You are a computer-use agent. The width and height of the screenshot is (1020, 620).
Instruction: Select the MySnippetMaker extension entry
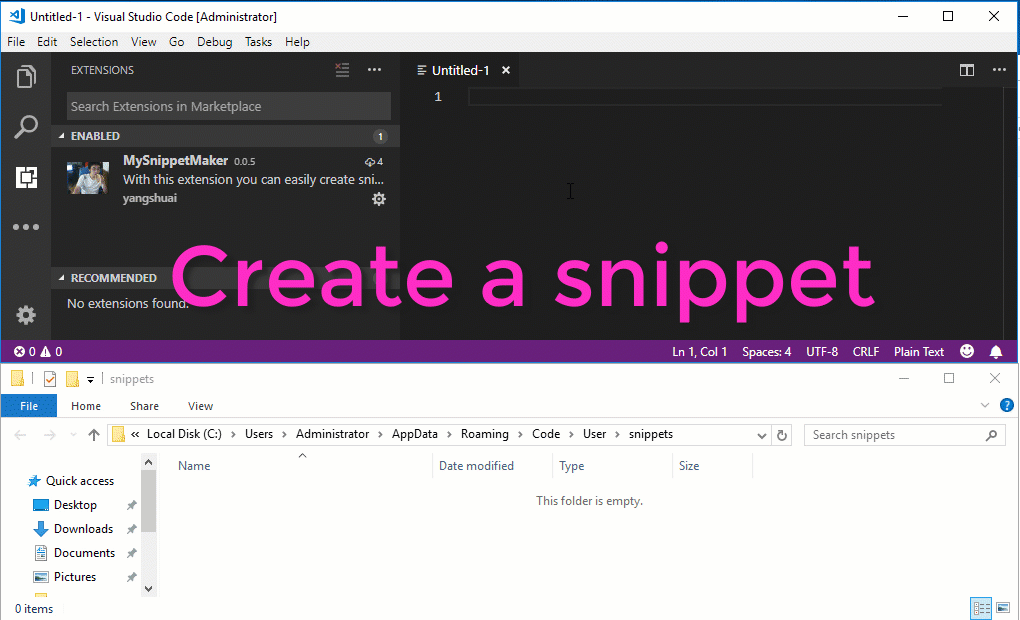(x=225, y=180)
